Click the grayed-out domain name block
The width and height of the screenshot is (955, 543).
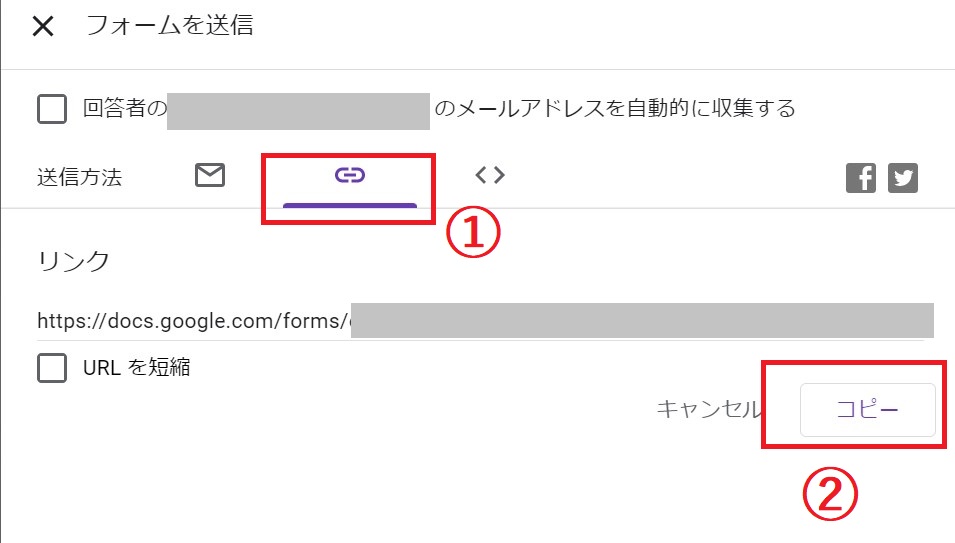click(x=298, y=111)
